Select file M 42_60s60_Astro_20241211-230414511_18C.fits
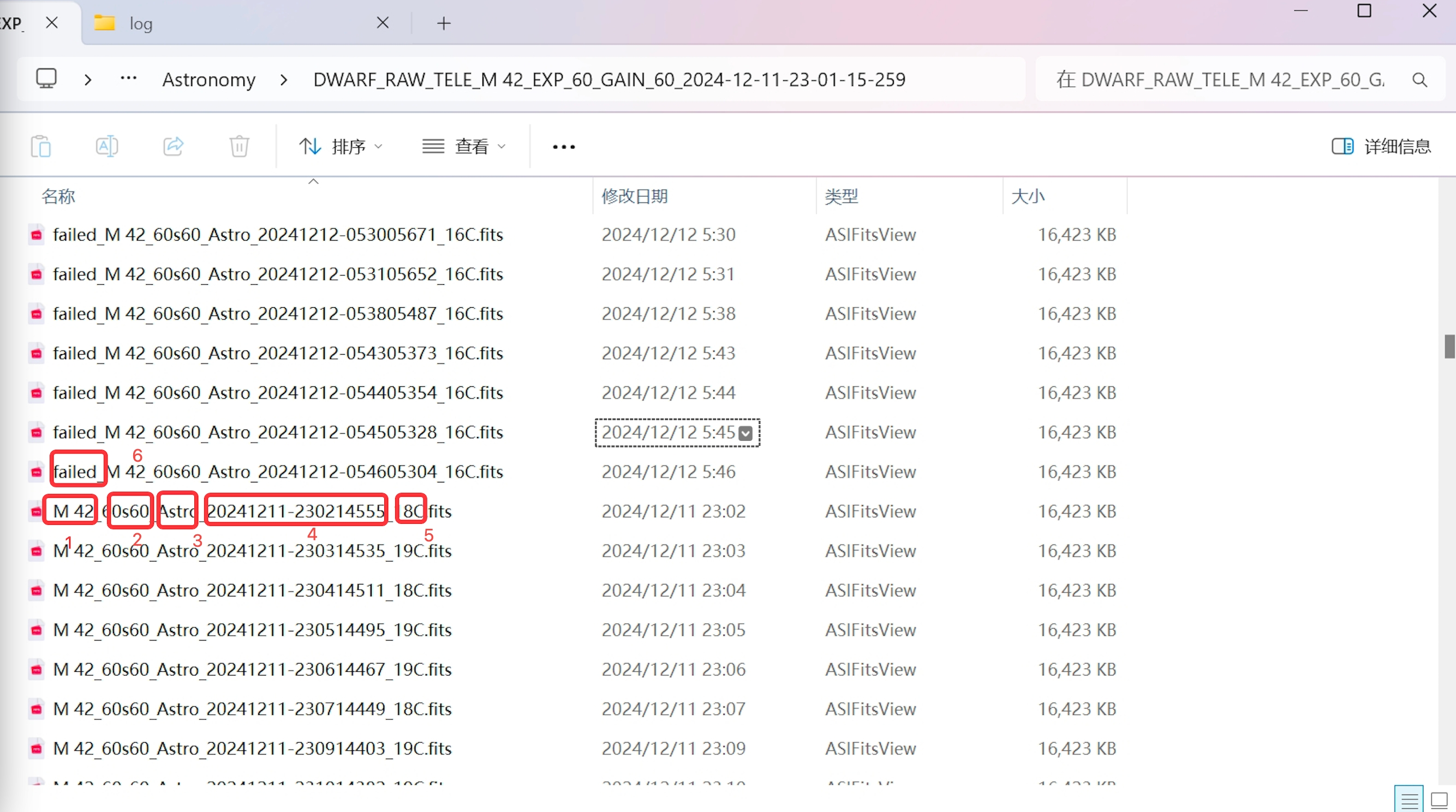 tap(252, 590)
